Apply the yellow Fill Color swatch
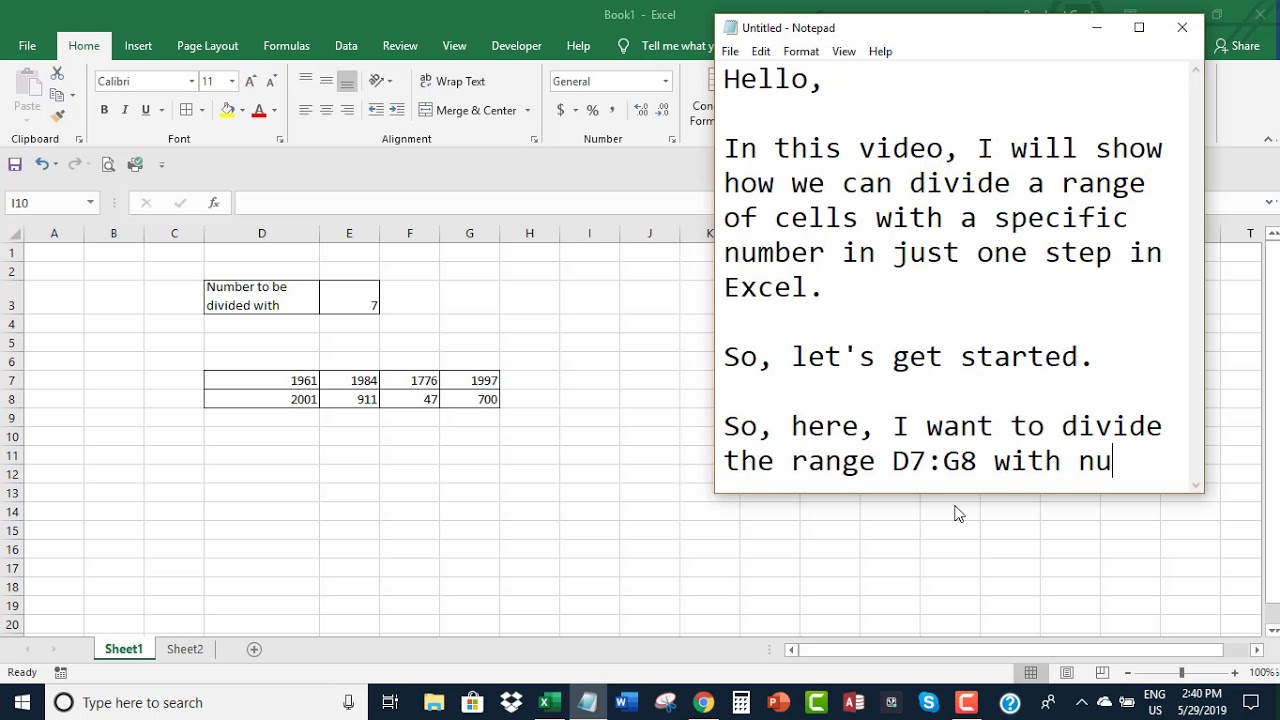The image size is (1280, 720). pos(228,110)
